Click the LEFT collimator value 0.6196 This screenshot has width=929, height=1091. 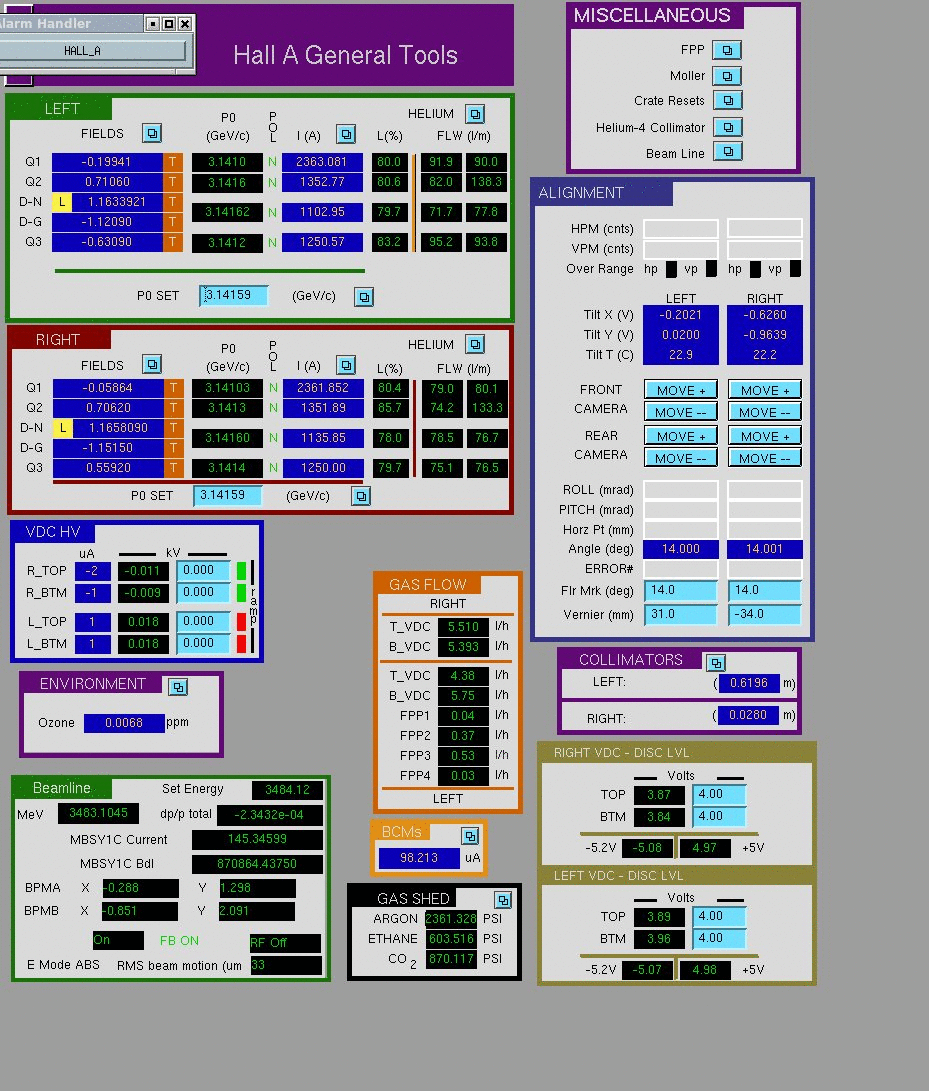[x=749, y=683]
